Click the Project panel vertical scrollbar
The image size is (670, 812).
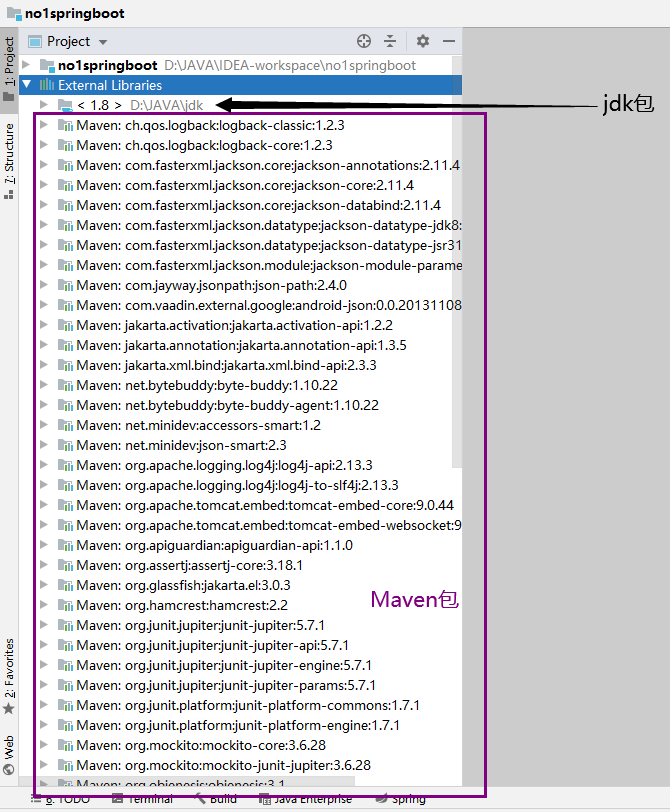(x=457, y=262)
